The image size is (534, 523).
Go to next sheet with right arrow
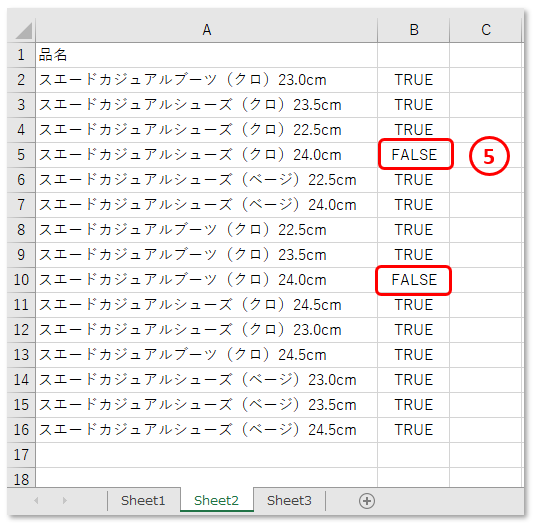point(65,501)
